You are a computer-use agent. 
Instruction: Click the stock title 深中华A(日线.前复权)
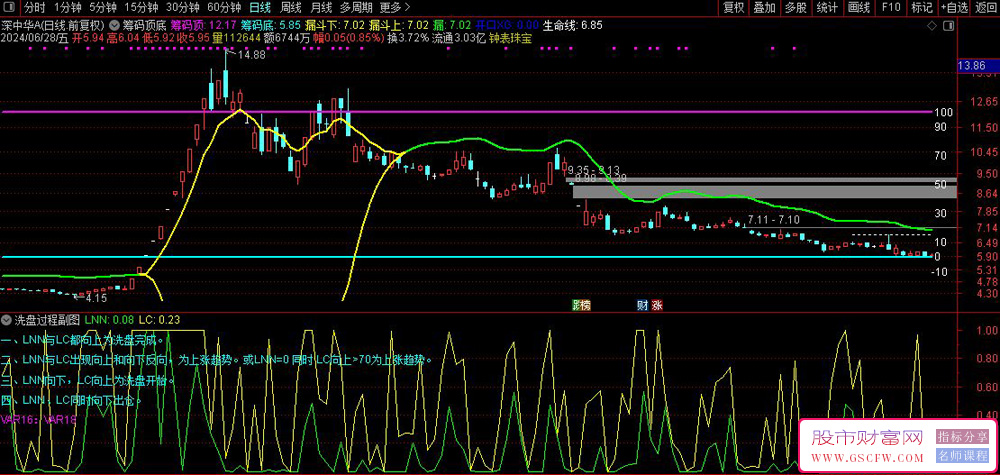tap(53, 26)
